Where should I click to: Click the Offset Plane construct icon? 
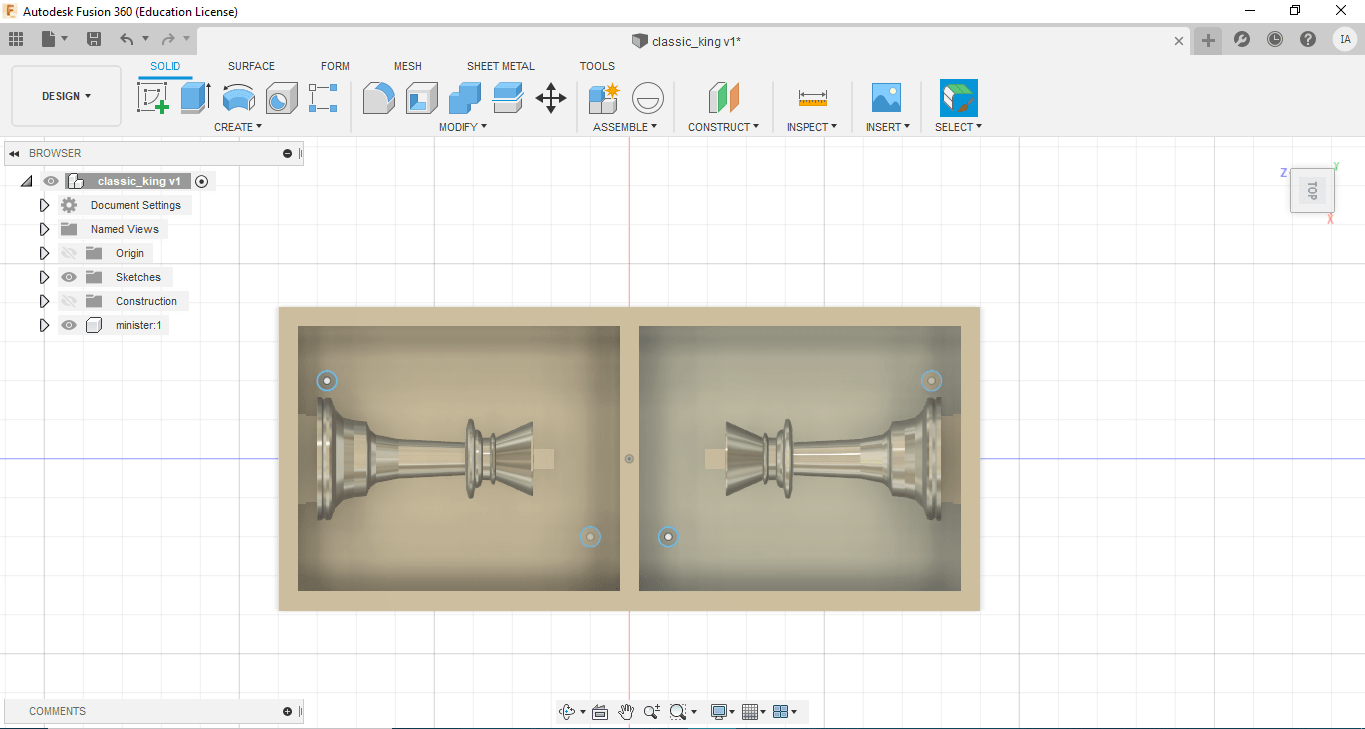point(723,98)
